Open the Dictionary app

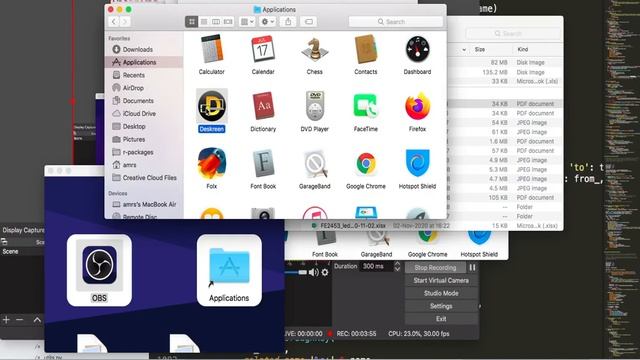pos(263,106)
